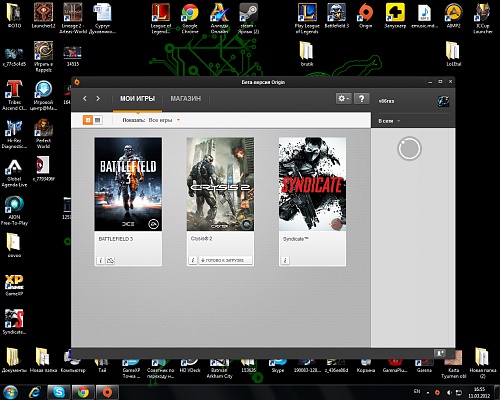The height and width of the screenshot is (400, 500).
Task: Click the volume icon in system tray
Action: point(449,393)
